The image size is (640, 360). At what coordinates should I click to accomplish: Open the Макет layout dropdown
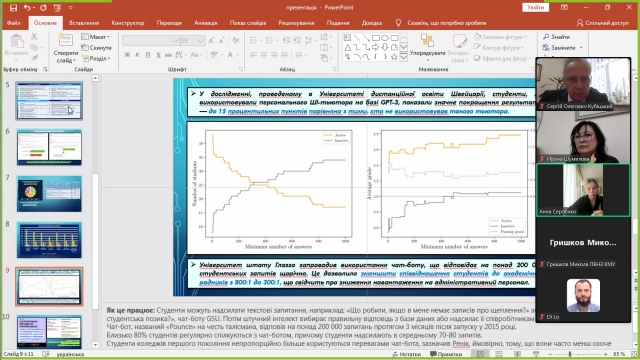coord(96,37)
